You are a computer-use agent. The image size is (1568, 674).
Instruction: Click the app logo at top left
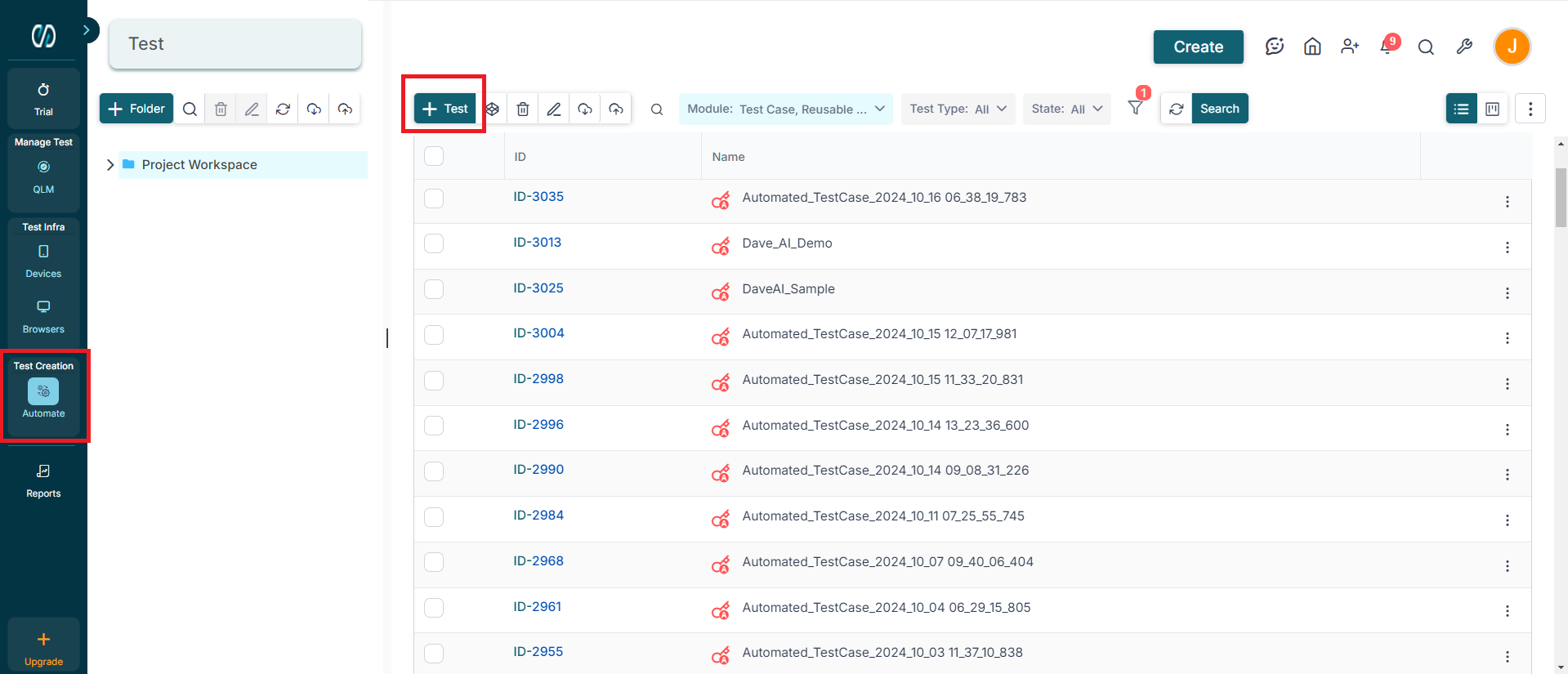(x=43, y=36)
